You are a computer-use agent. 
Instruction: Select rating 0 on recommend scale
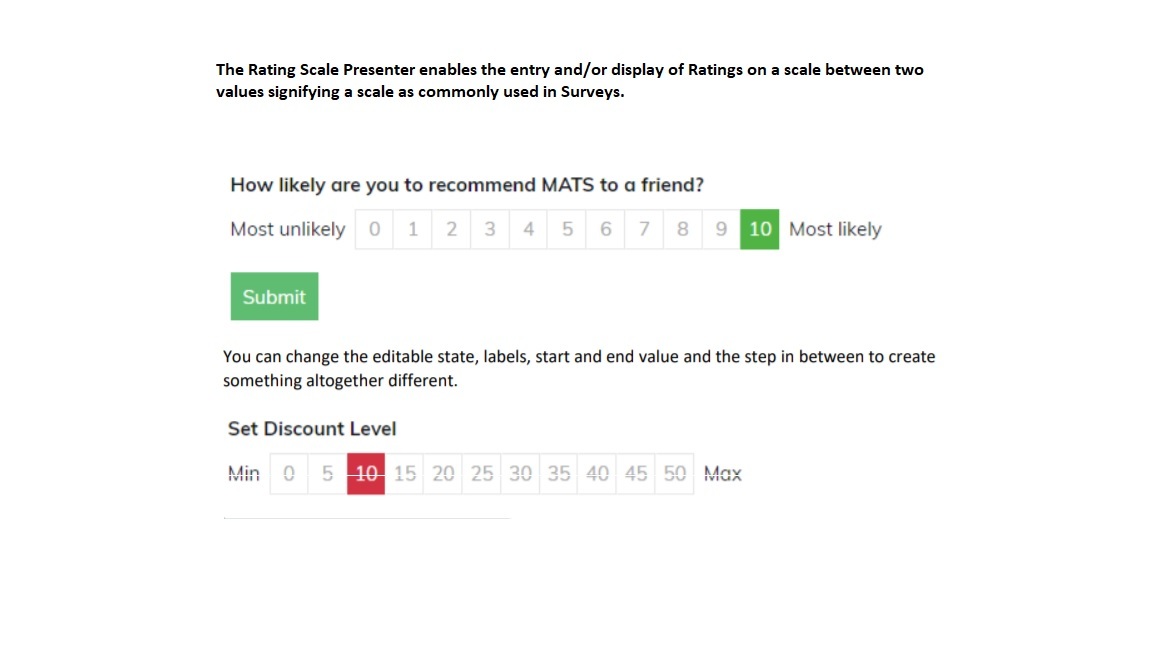(374, 229)
